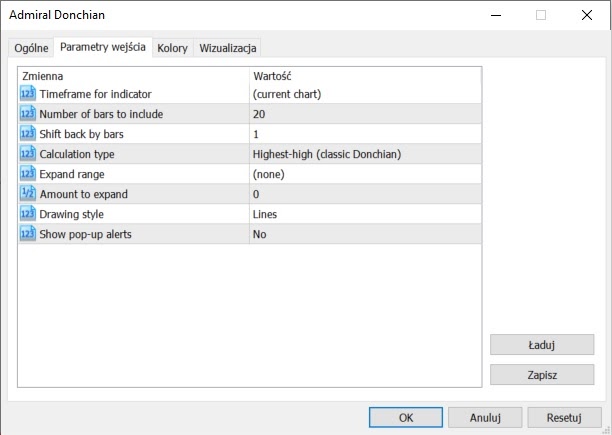The width and height of the screenshot is (612, 435).
Task: Select the Number of bars to include label
Action: [x=101, y=114]
